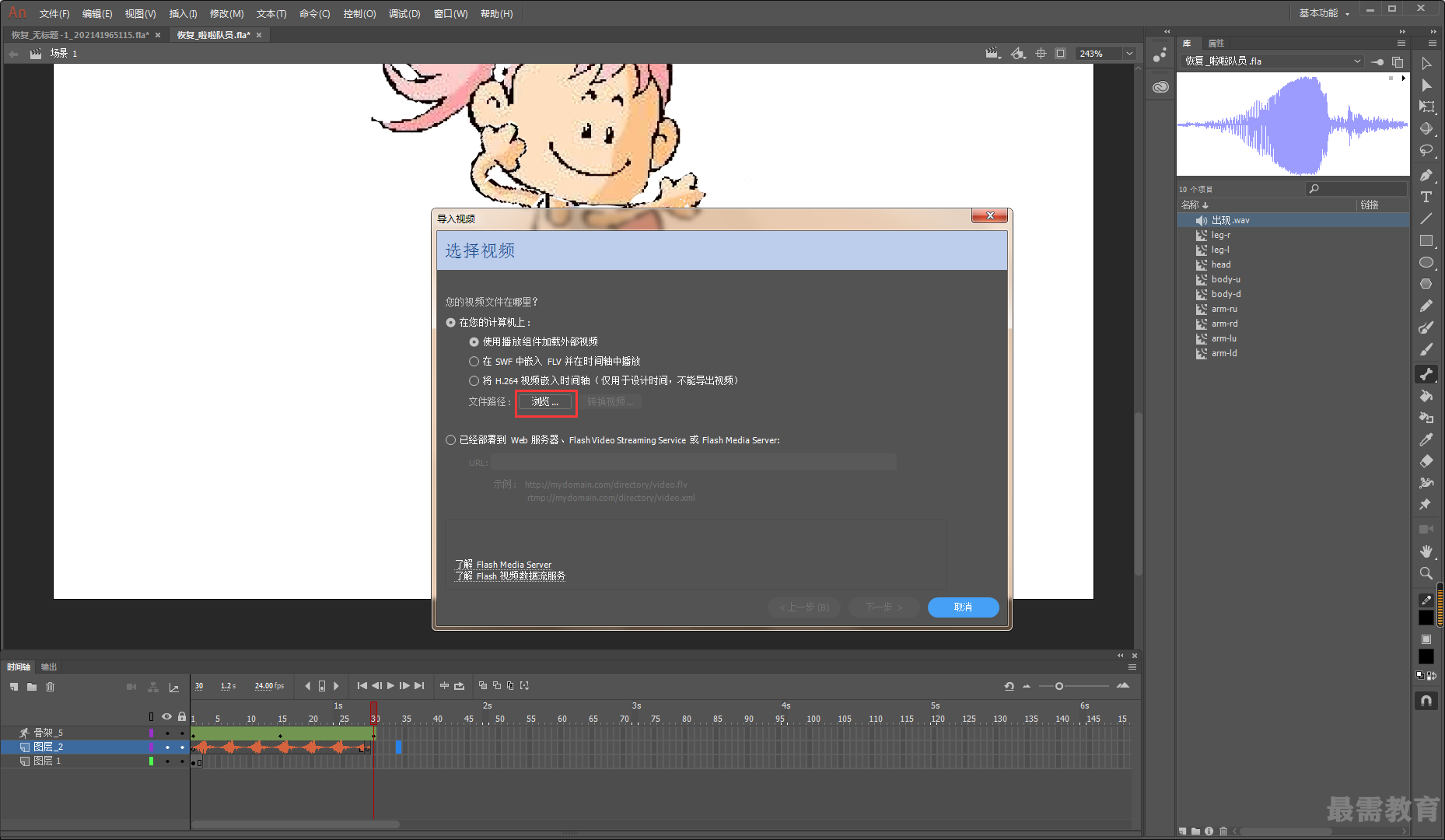Sort library by 名称 column header
Viewport: 1445px width, 840px height.
click(x=1195, y=205)
